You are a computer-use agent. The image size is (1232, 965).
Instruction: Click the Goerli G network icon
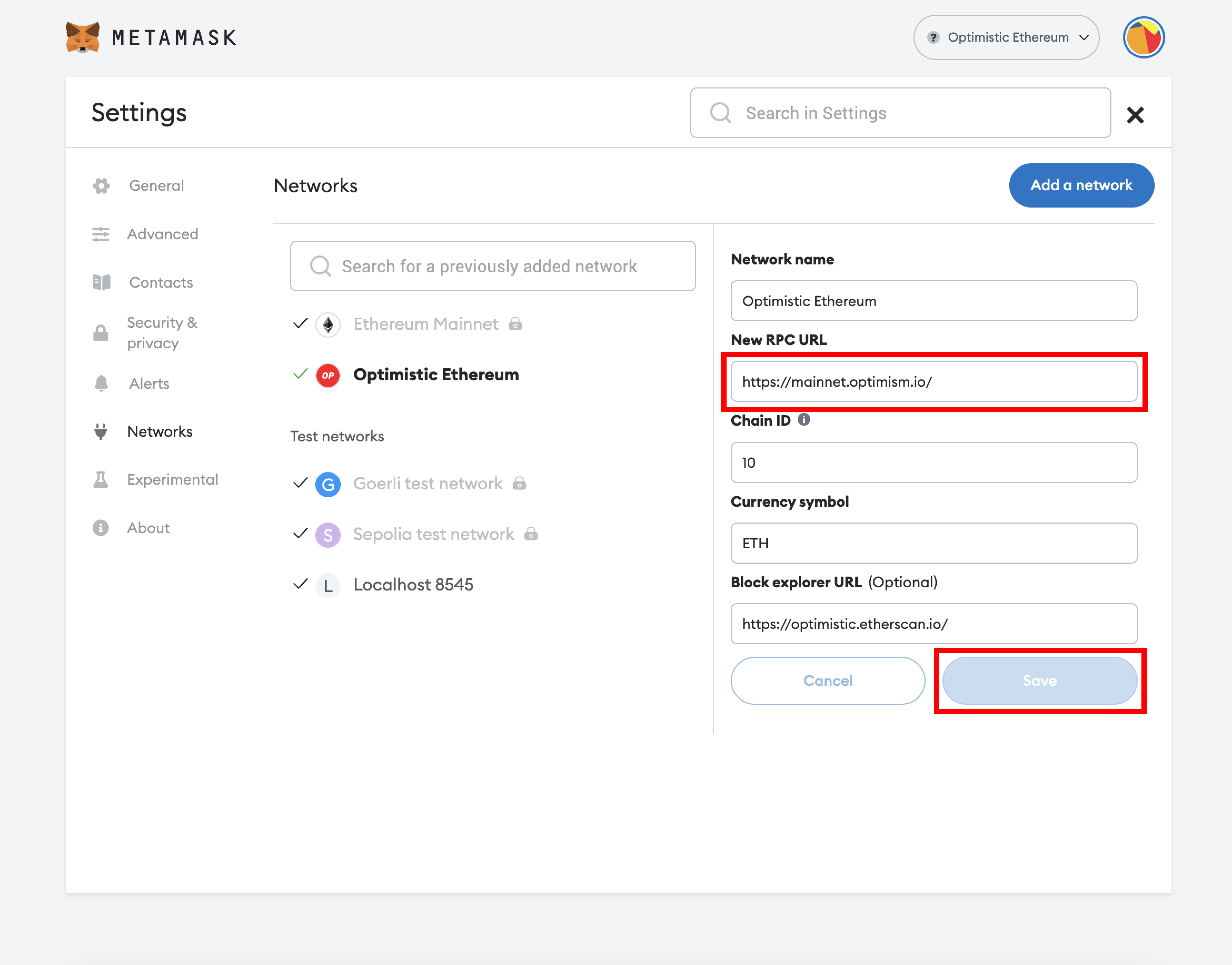click(328, 484)
